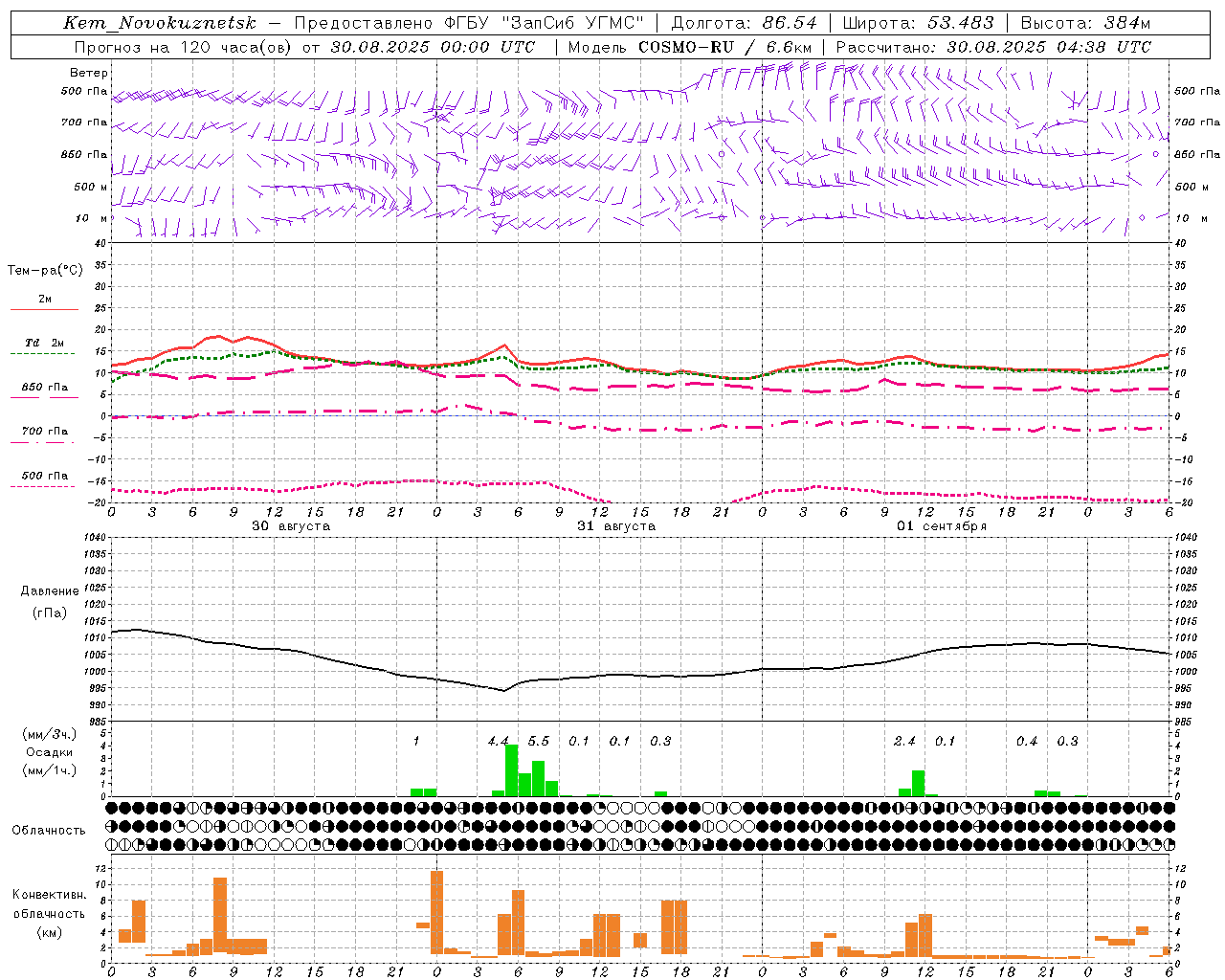Click the 0.4 precipitation total value
This screenshot has width=1225, height=980.
[1027, 741]
